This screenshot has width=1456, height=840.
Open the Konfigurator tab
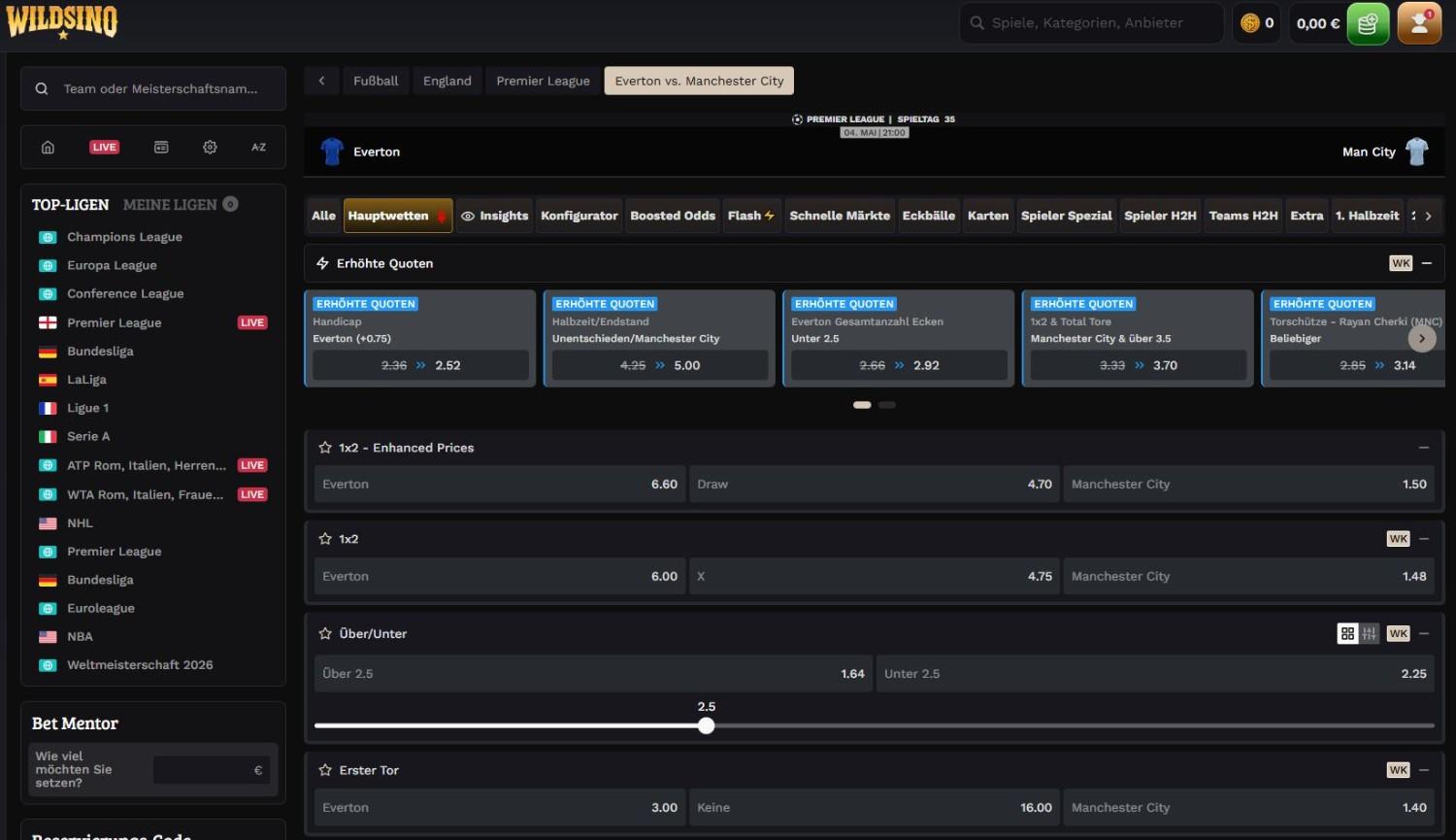coord(579,216)
